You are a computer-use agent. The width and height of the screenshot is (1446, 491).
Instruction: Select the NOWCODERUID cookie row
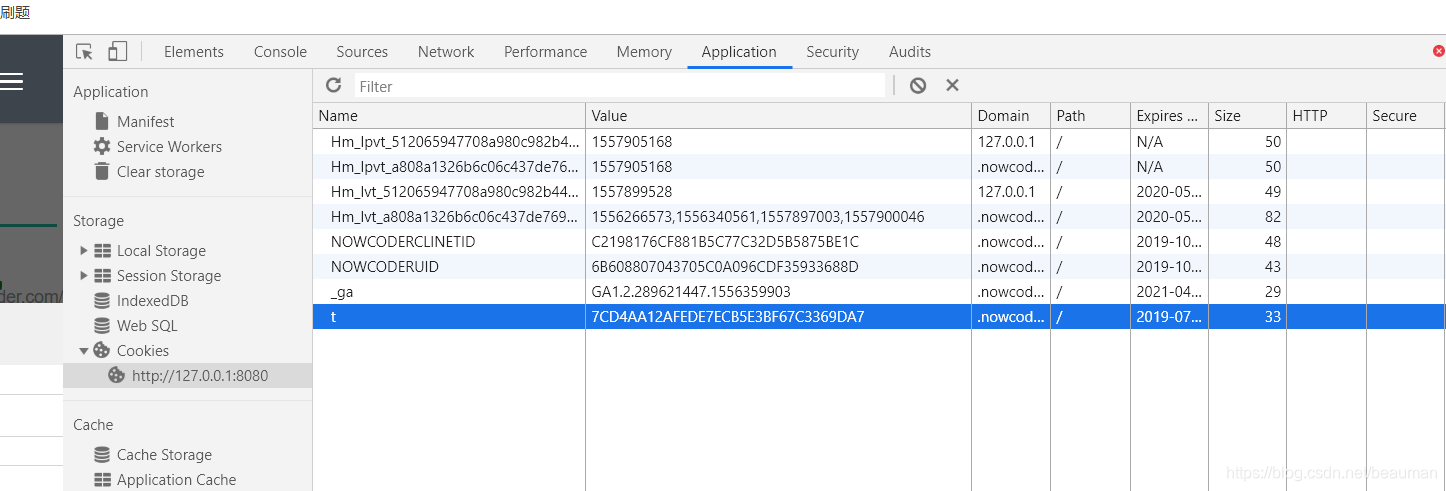(x=878, y=267)
